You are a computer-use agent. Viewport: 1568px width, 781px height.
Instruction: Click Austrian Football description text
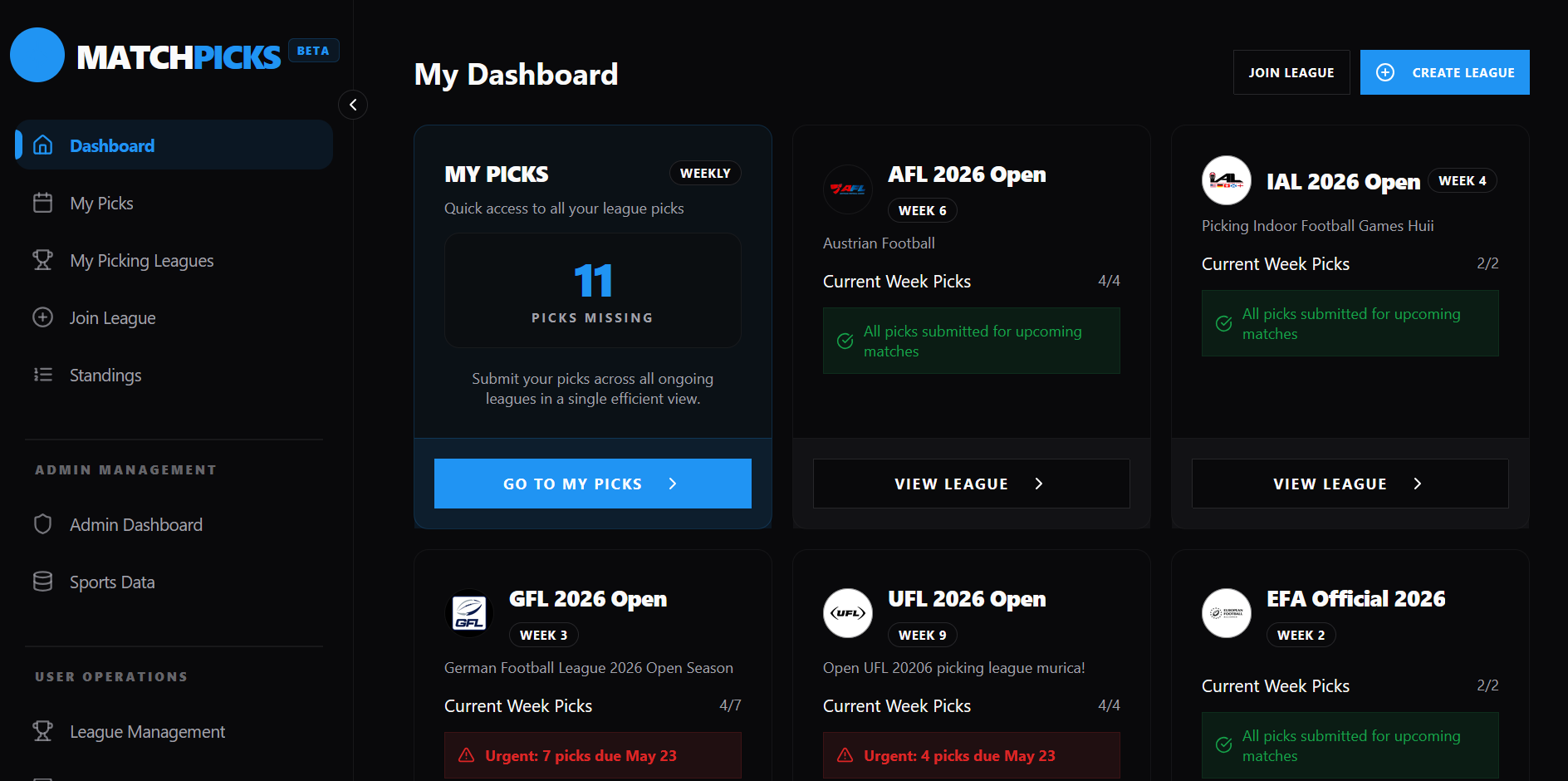pos(879,243)
